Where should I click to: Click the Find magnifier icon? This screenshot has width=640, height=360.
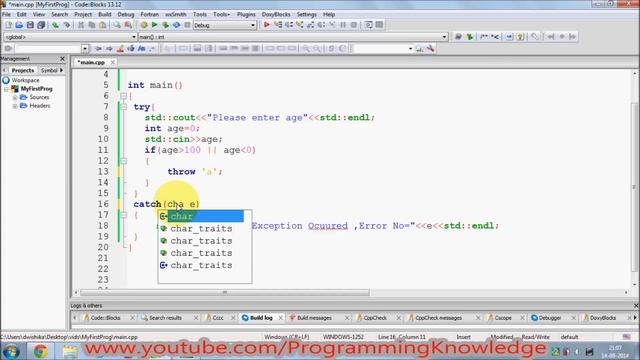[x=117, y=25]
